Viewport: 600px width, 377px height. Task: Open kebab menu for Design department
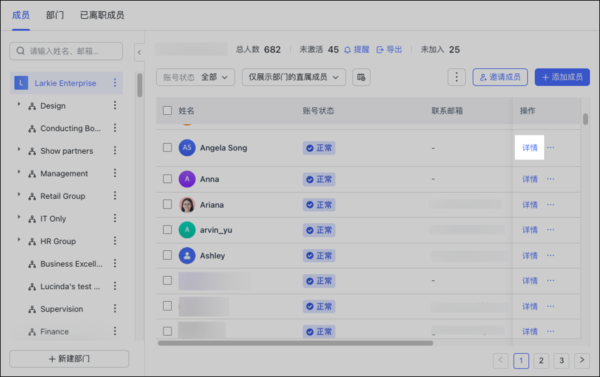point(115,105)
